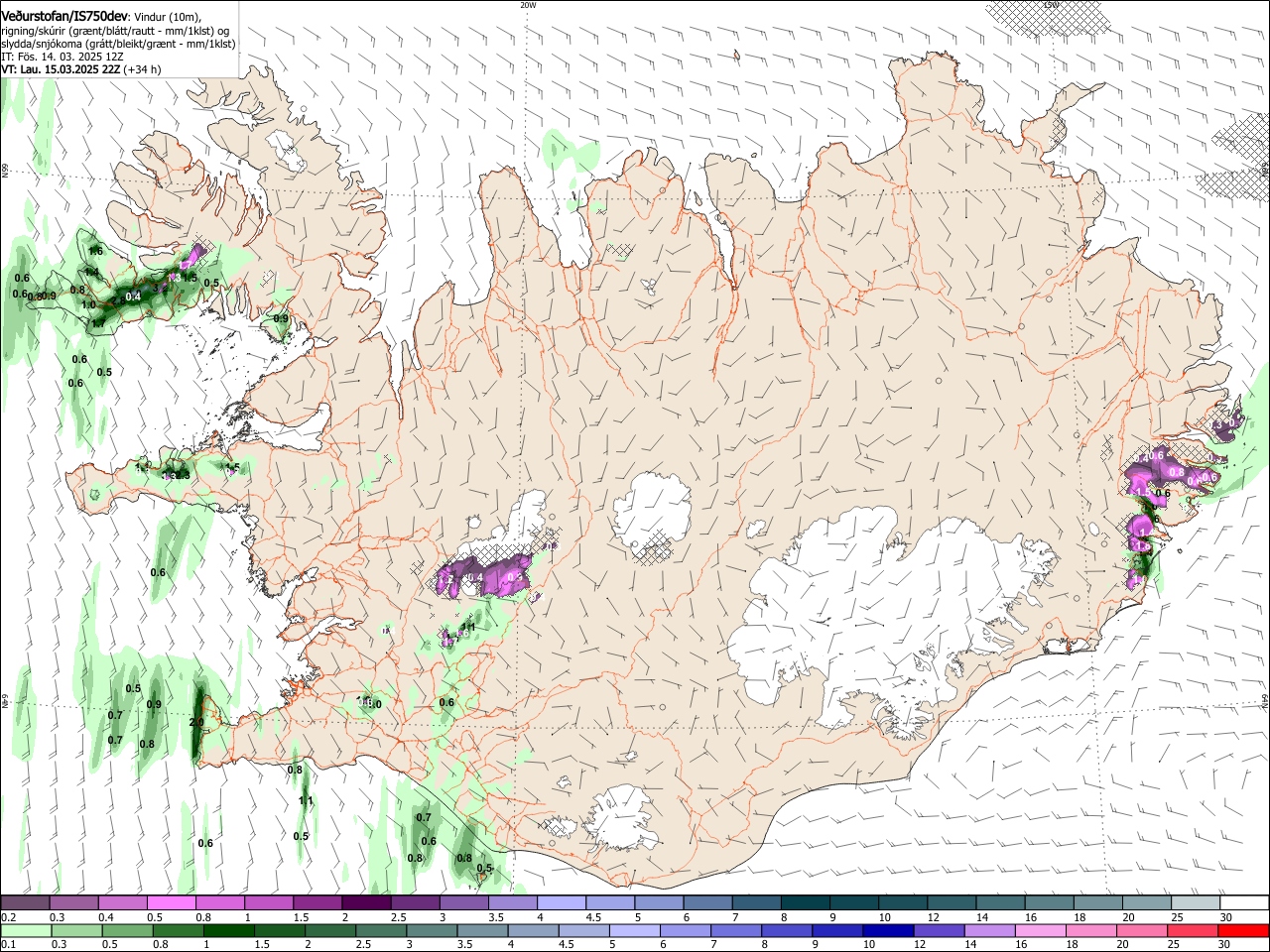This screenshot has width=1270, height=952.
Task: Click the red 30 swatch in the rain legend
Action: pos(1244,930)
